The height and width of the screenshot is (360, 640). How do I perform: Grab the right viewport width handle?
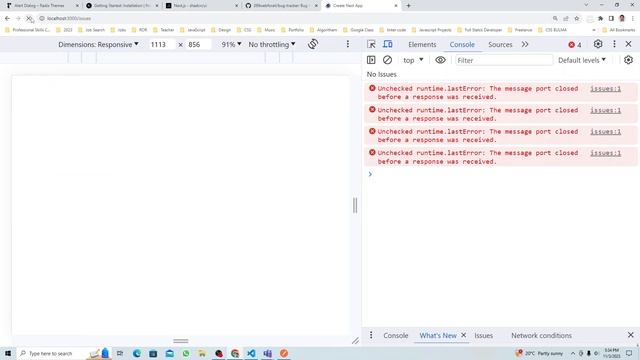point(355,205)
